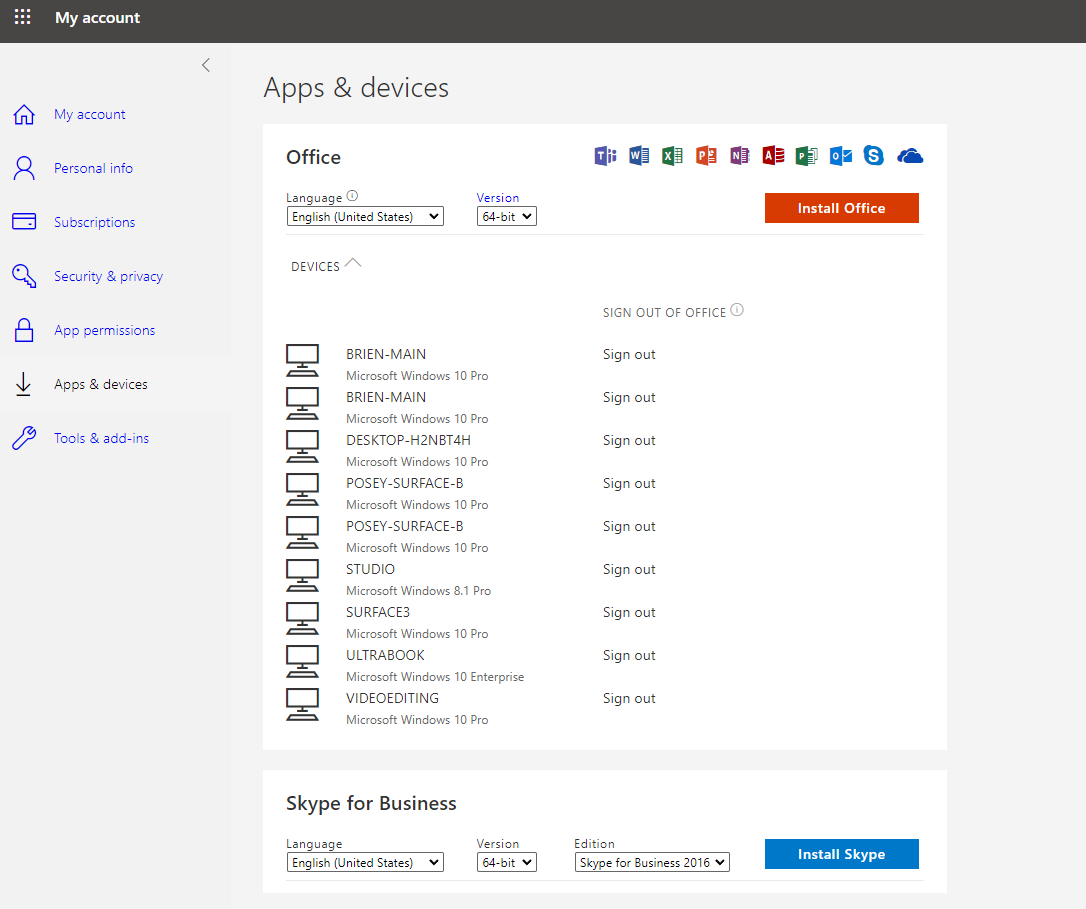Click the device name VIDEOEDITING
This screenshot has height=909, width=1086.
coord(393,698)
